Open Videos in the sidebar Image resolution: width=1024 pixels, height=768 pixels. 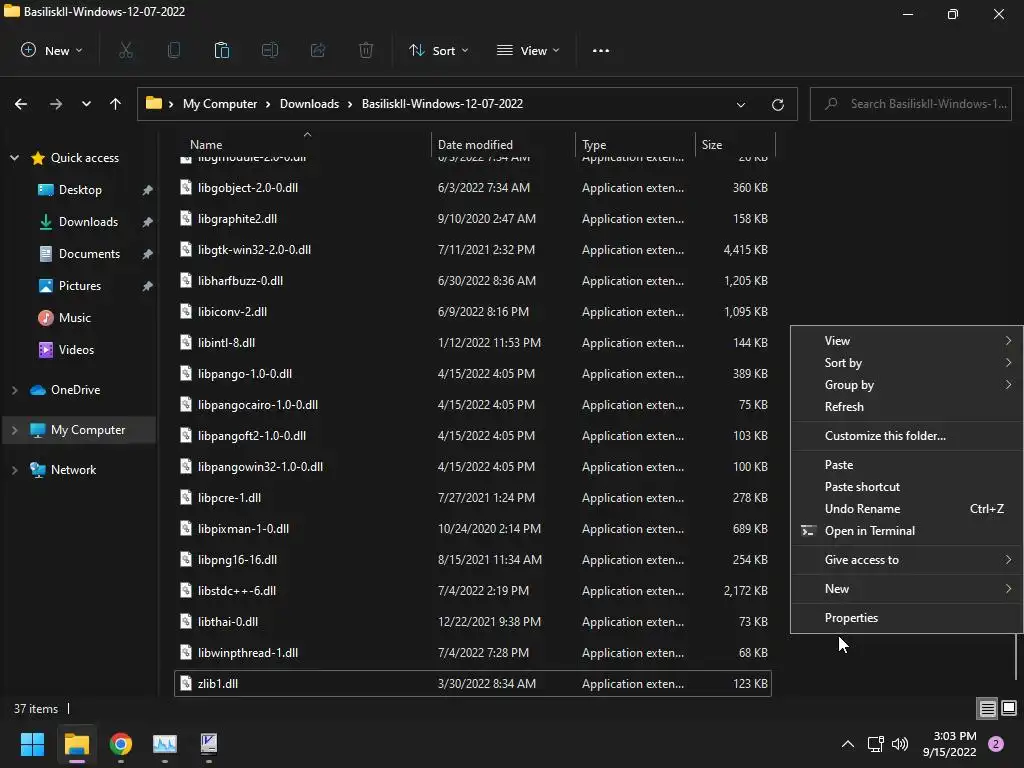pyautogui.click(x=76, y=349)
